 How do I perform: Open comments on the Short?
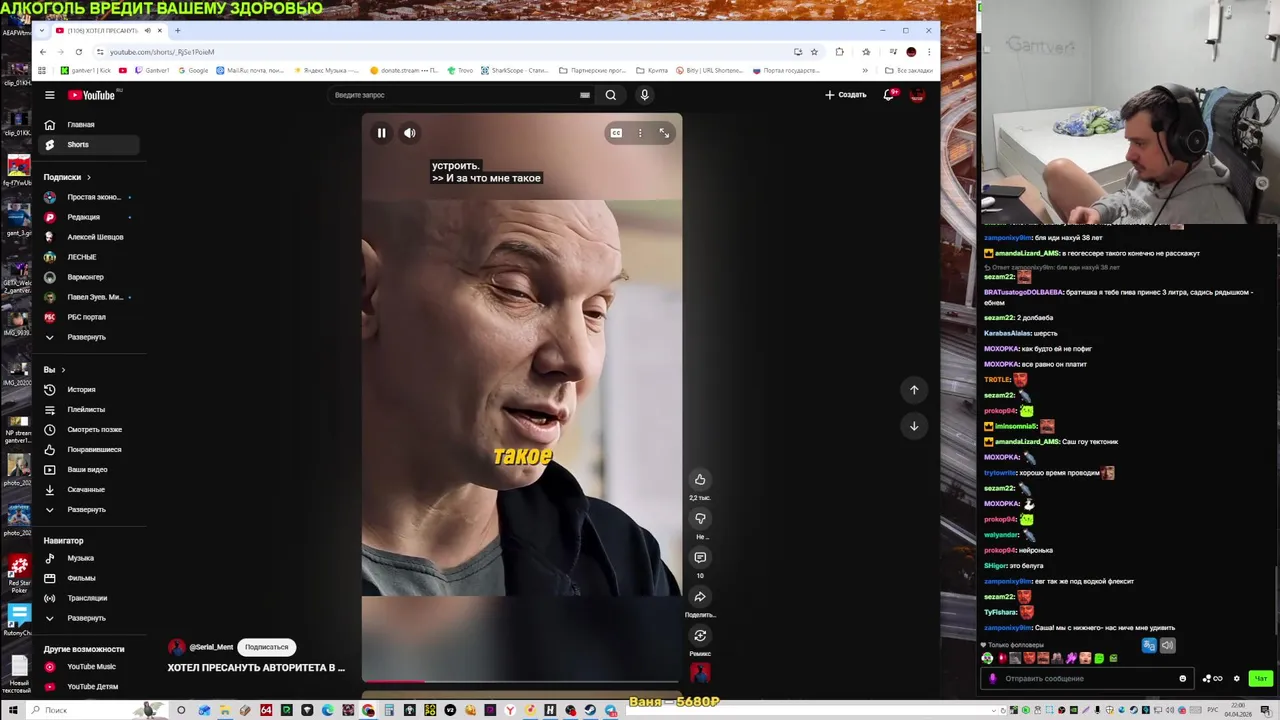tap(700, 558)
